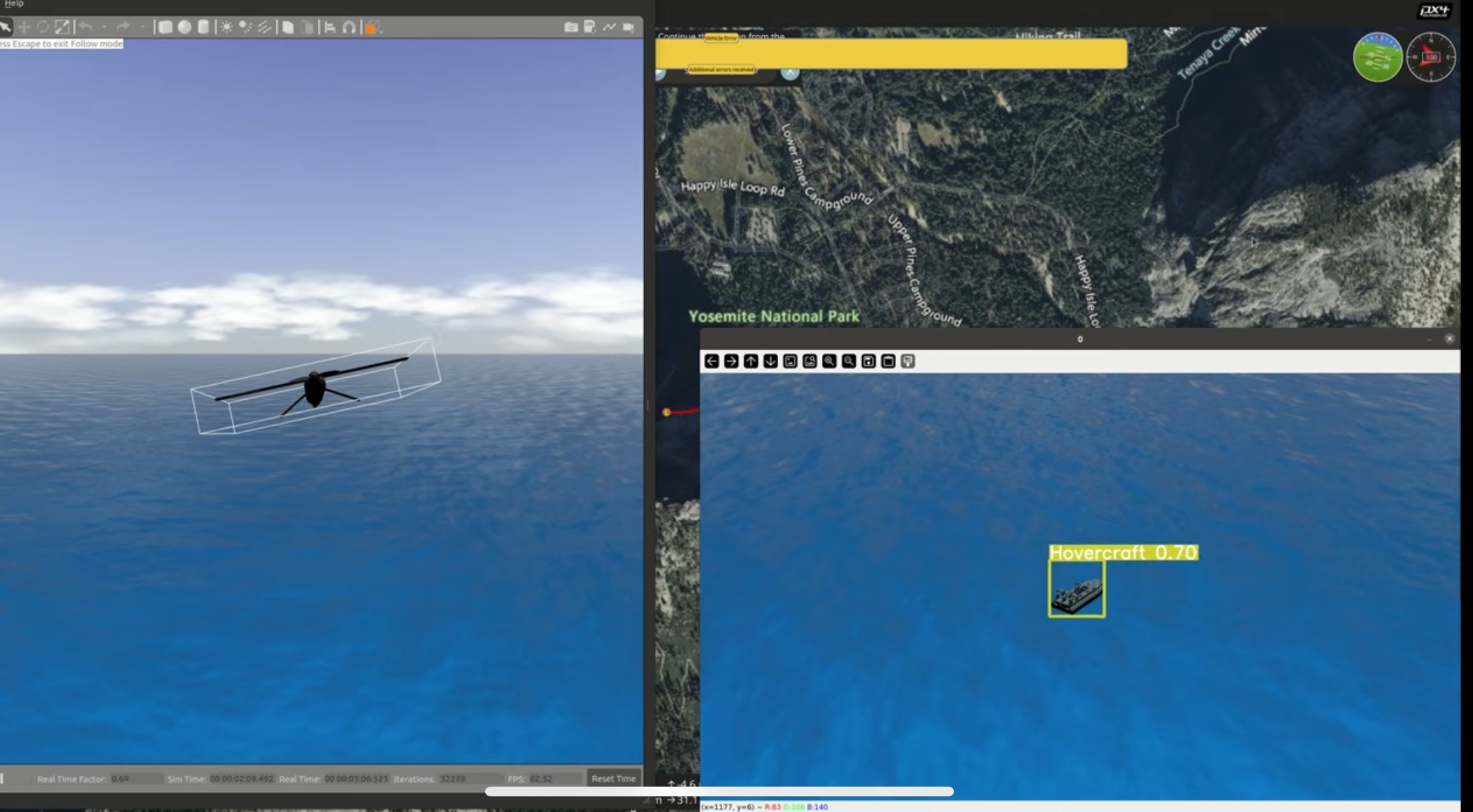Image resolution: width=1473 pixels, height=812 pixels.
Task: Insert a sphere shape in Gazebo
Action: (185, 27)
